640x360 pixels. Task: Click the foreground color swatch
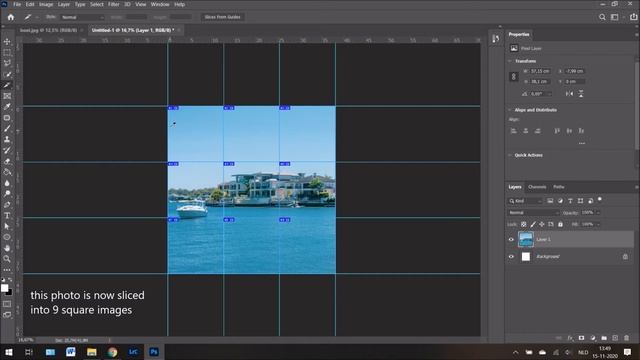4,288
